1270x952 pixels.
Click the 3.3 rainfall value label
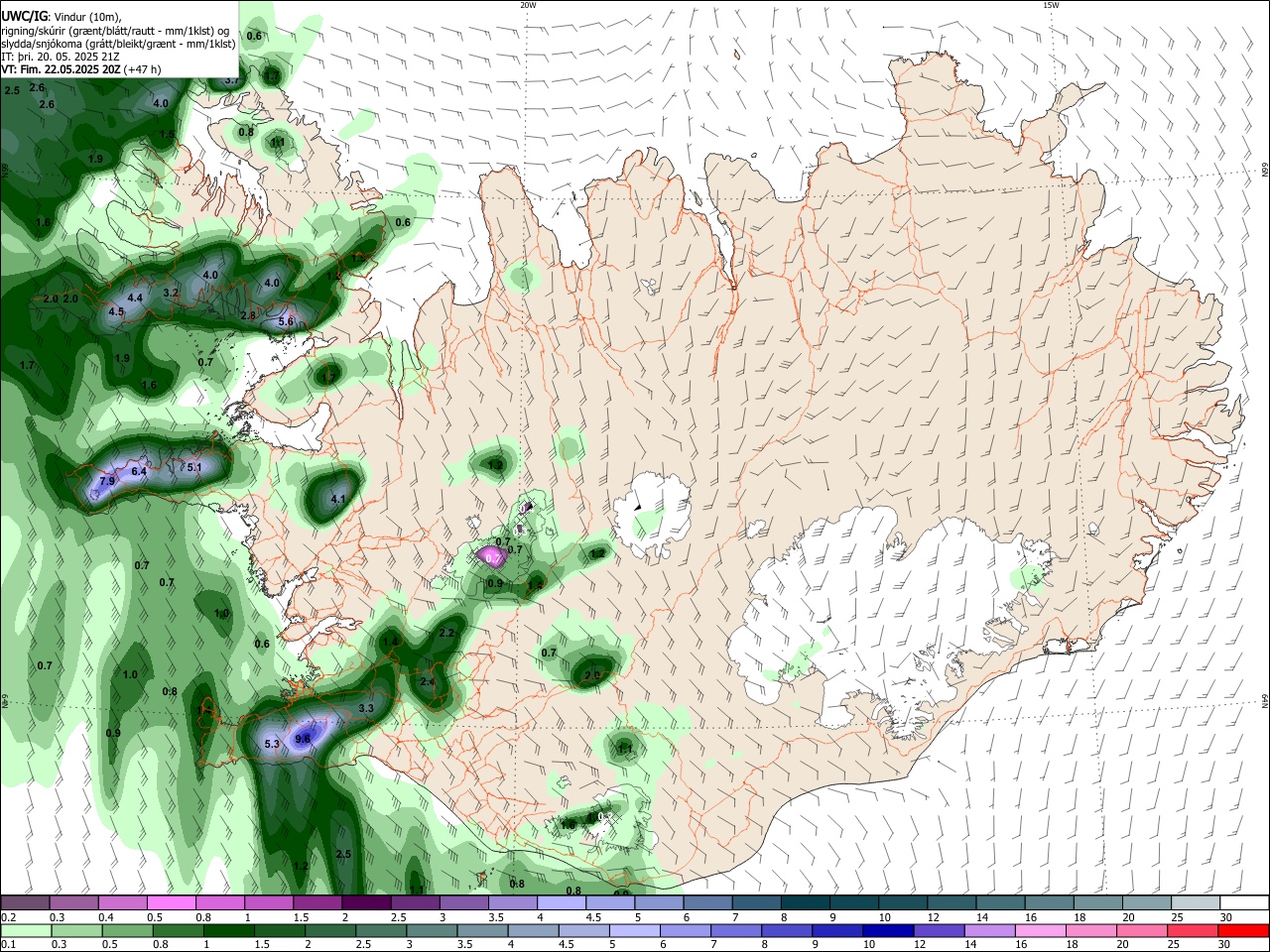(366, 708)
